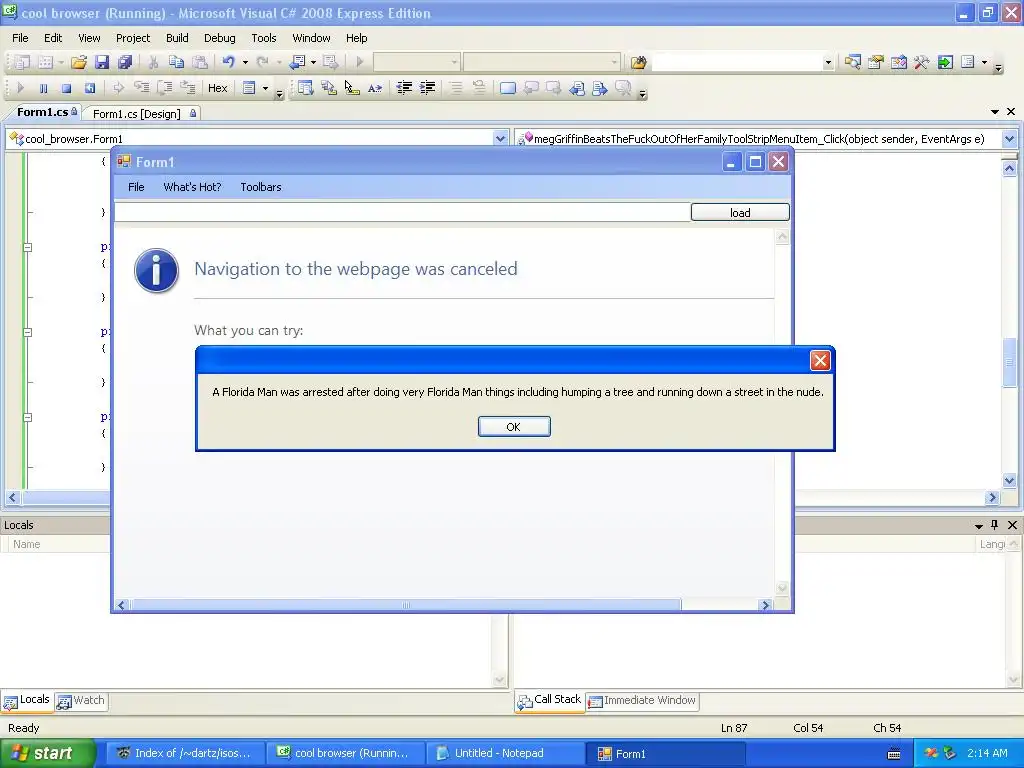Open the Toolbars menu in Form1
1024x768 pixels.
(x=261, y=187)
